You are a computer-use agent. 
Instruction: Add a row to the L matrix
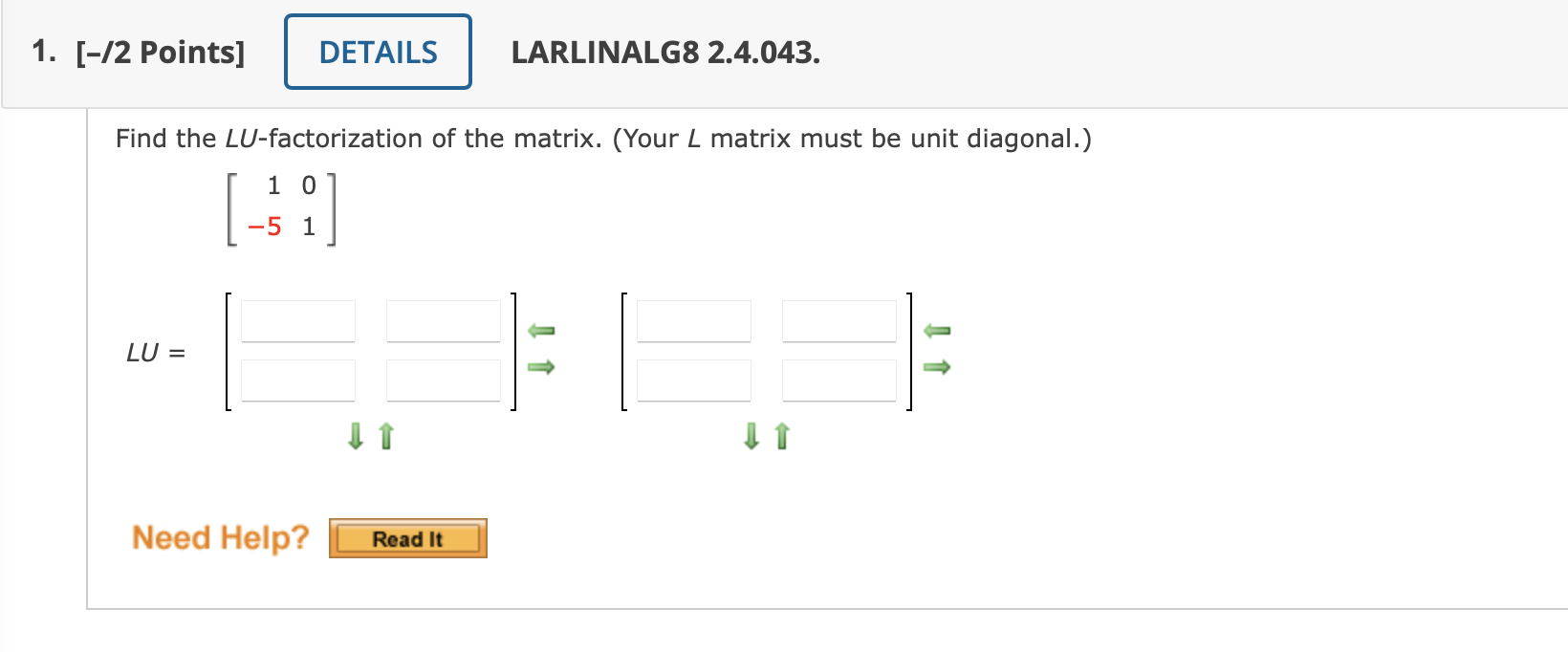click(x=354, y=437)
